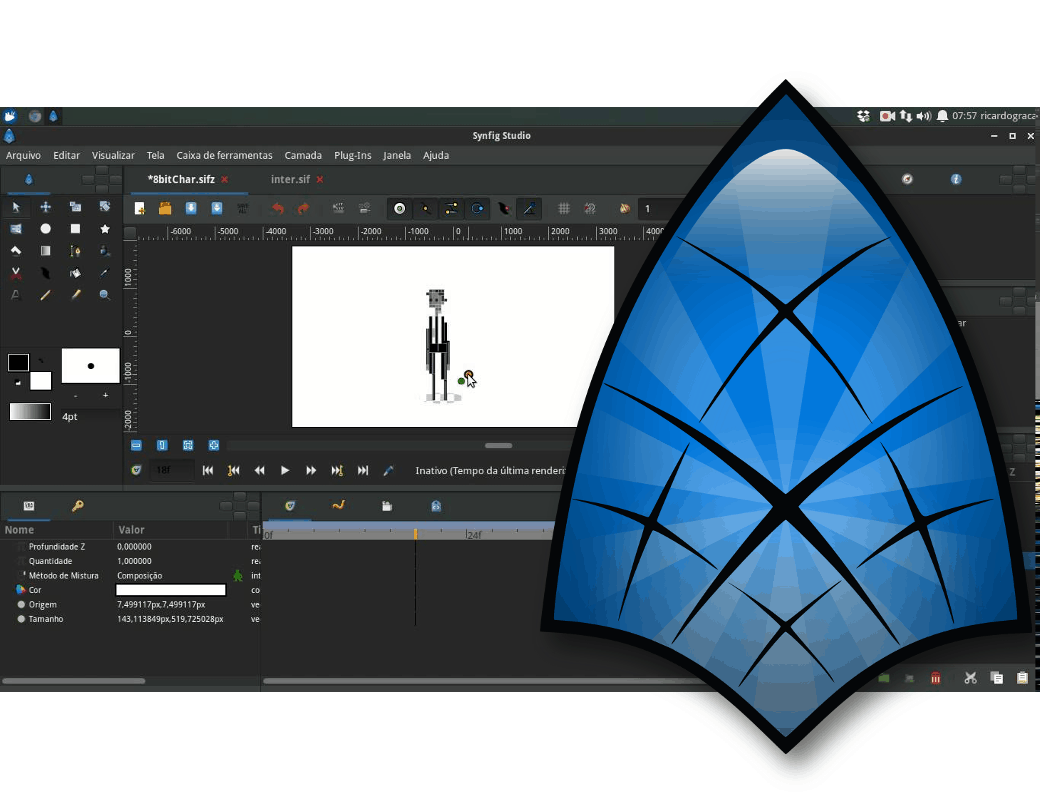
Task: Open the curves panel tab
Action: tap(338, 505)
